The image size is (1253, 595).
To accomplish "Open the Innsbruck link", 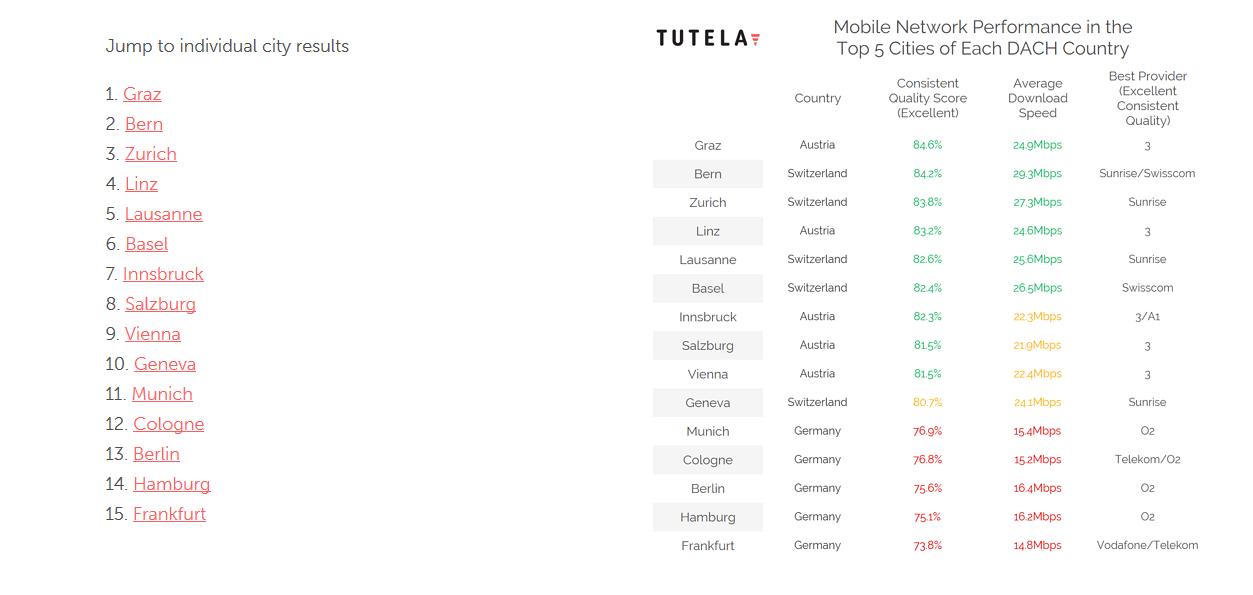I will 163,274.
